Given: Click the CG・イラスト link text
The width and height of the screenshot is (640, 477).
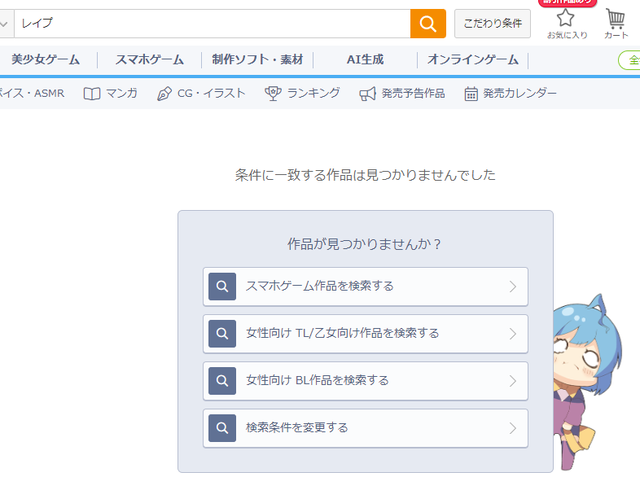Looking at the screenshot, I should (211, 93).
